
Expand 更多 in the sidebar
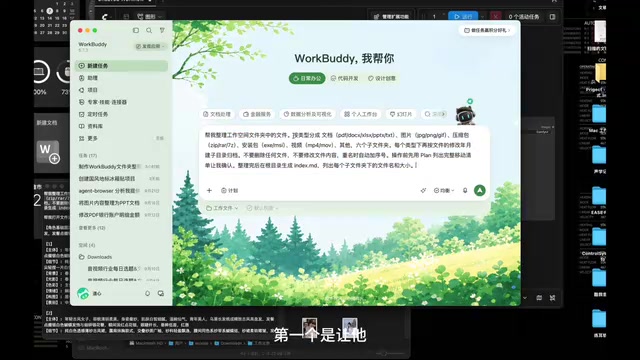(122, 138)
